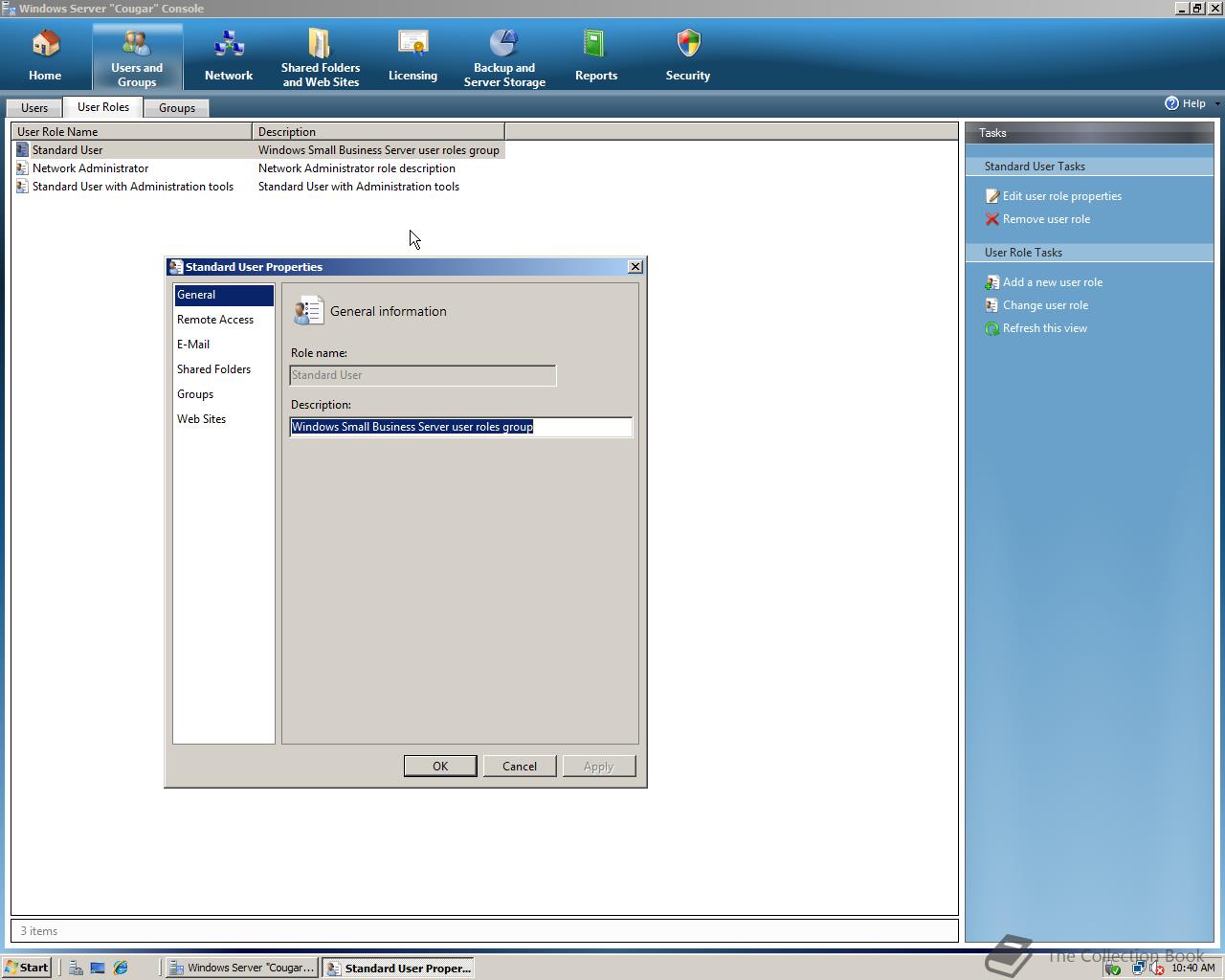Click the Network Administrator row icon
1225x980 pixels.
point(22,168)
